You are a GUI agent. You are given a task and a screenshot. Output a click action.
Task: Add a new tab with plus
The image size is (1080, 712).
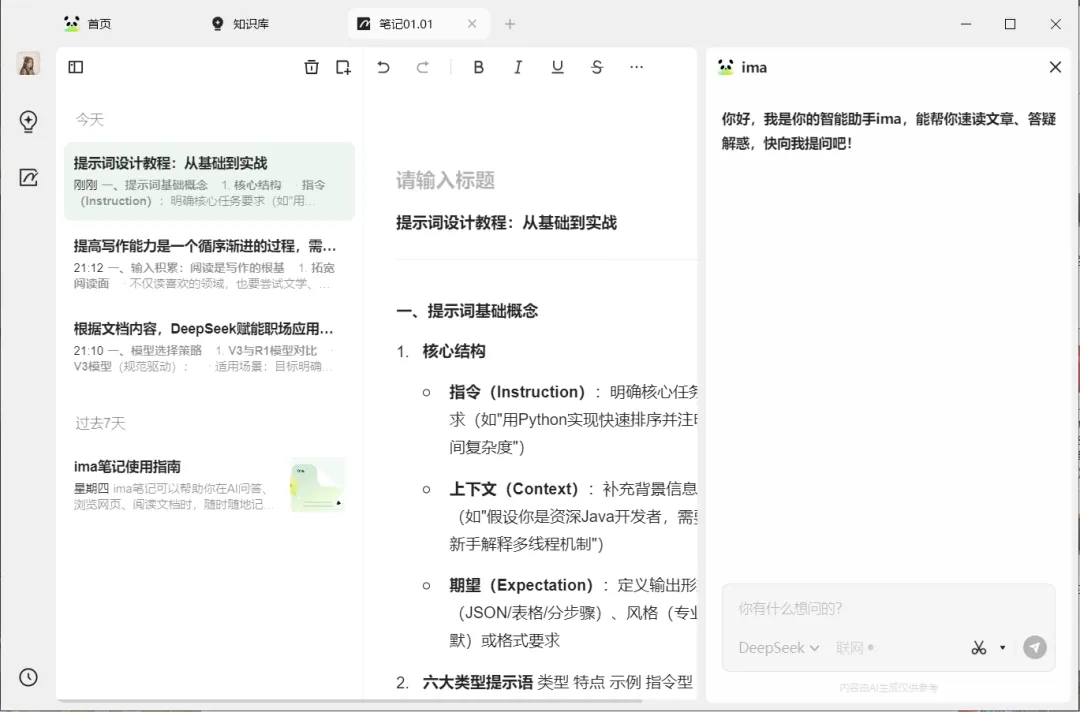[x=510, y=24]
